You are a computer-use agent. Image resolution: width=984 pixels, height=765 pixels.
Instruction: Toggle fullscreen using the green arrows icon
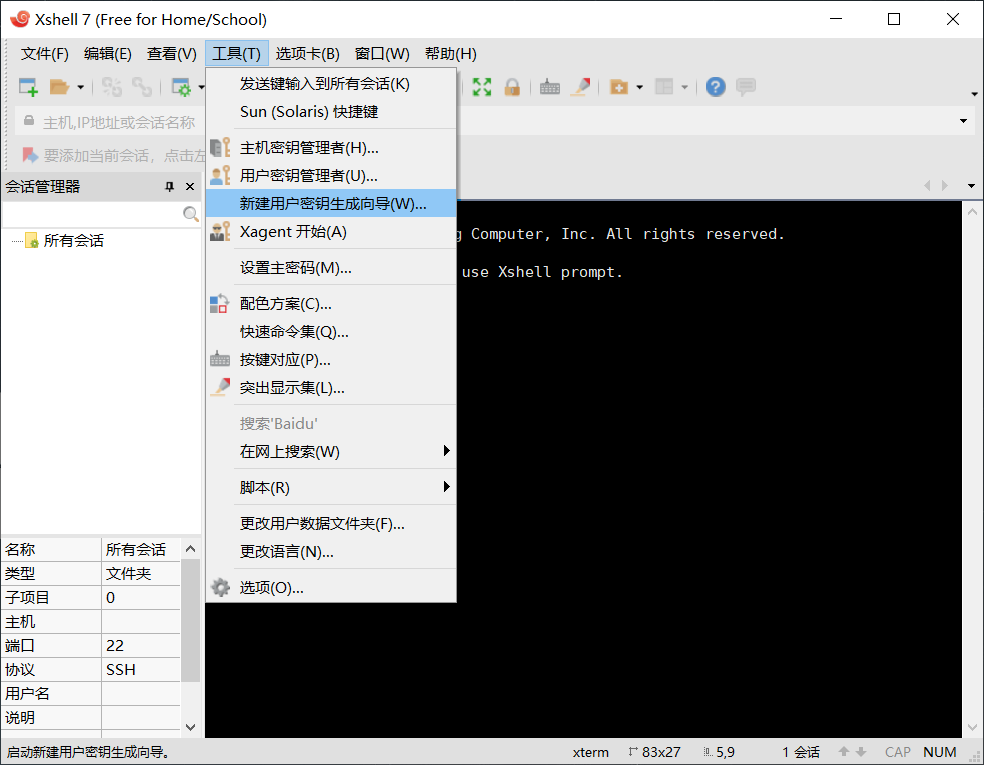[481, 87]
